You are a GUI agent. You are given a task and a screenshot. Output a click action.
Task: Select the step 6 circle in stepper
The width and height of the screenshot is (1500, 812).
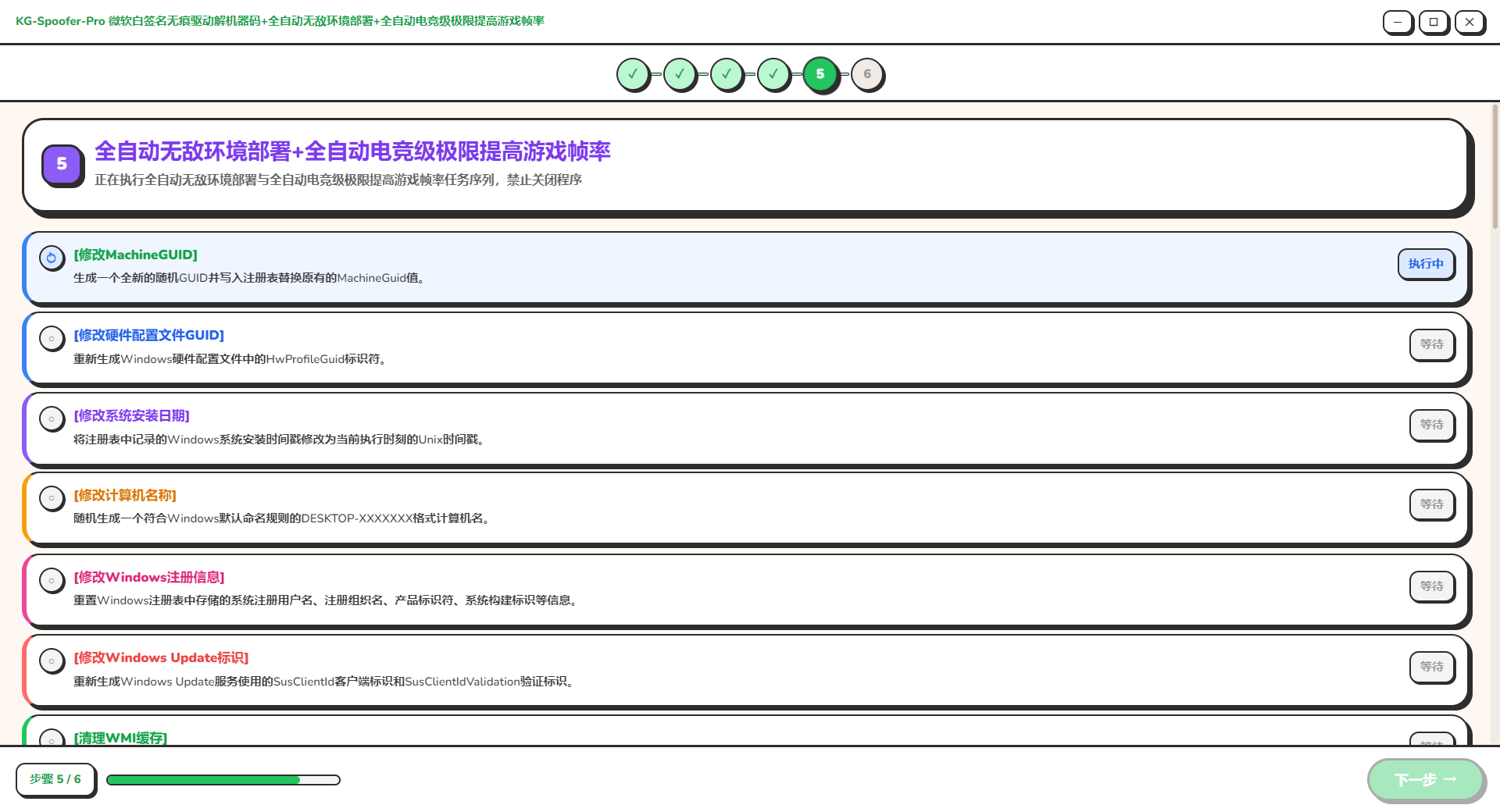point(867,74)
